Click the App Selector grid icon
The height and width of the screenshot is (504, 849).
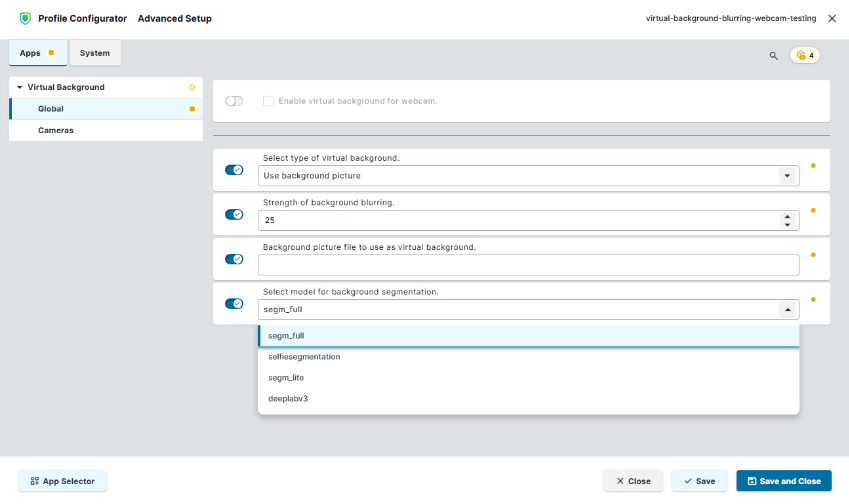(x=35, y=481)
